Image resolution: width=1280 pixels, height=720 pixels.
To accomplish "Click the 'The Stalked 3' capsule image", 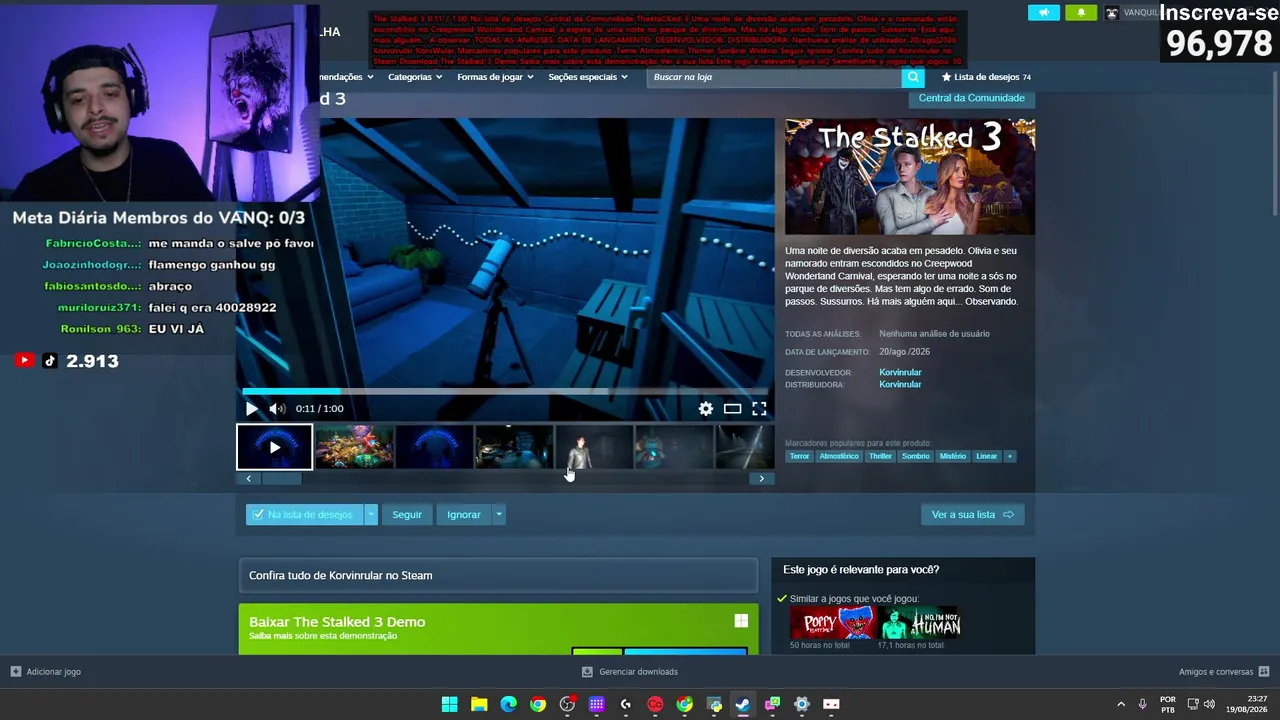I will 910,177.
